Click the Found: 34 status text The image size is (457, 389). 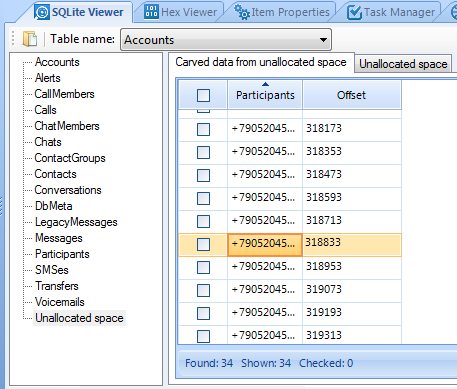209,363
